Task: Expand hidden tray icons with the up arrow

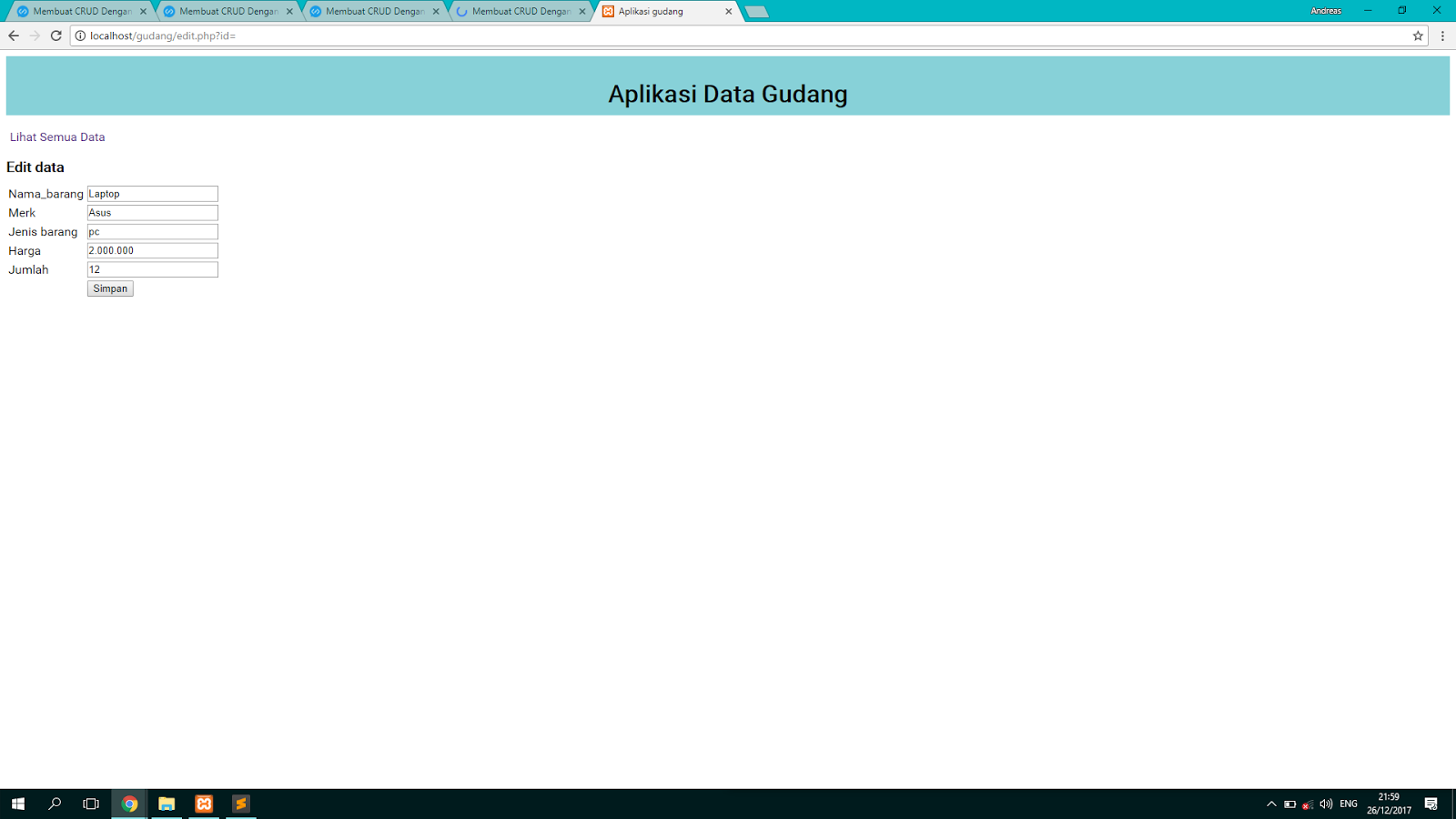Action: 1270,804
